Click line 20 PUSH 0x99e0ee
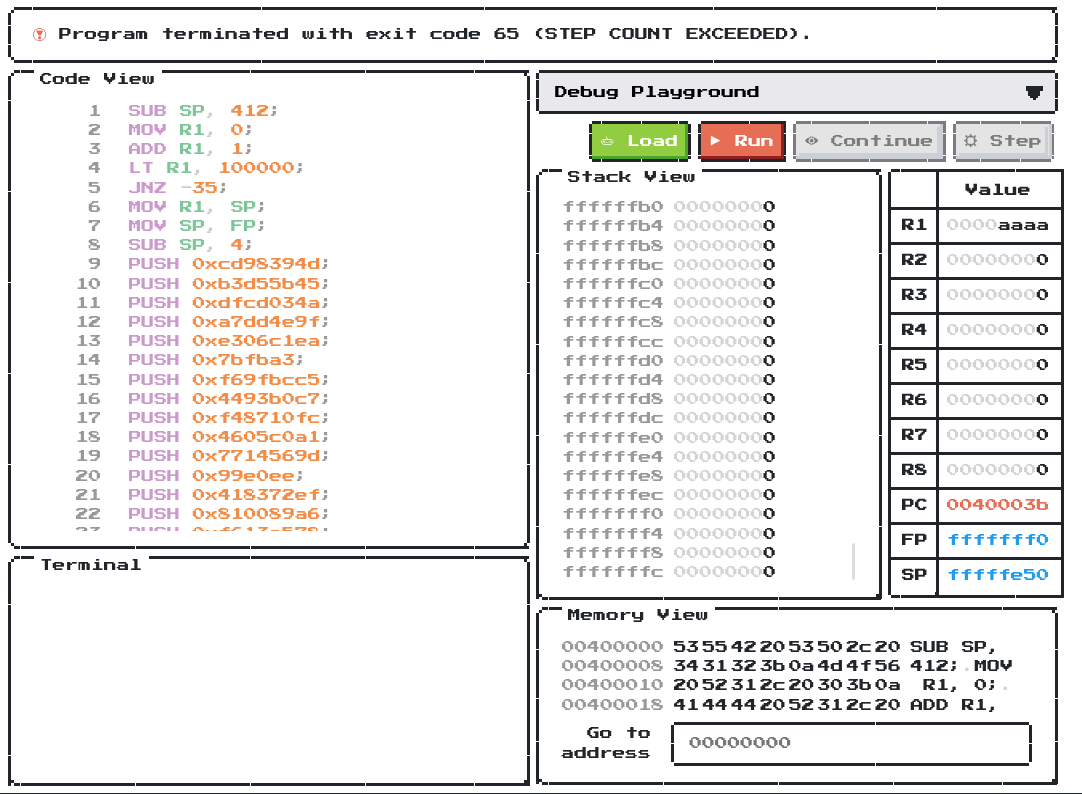Viewport: 1082px width, 794px height. pyautogui.click(x=215, y=475)
